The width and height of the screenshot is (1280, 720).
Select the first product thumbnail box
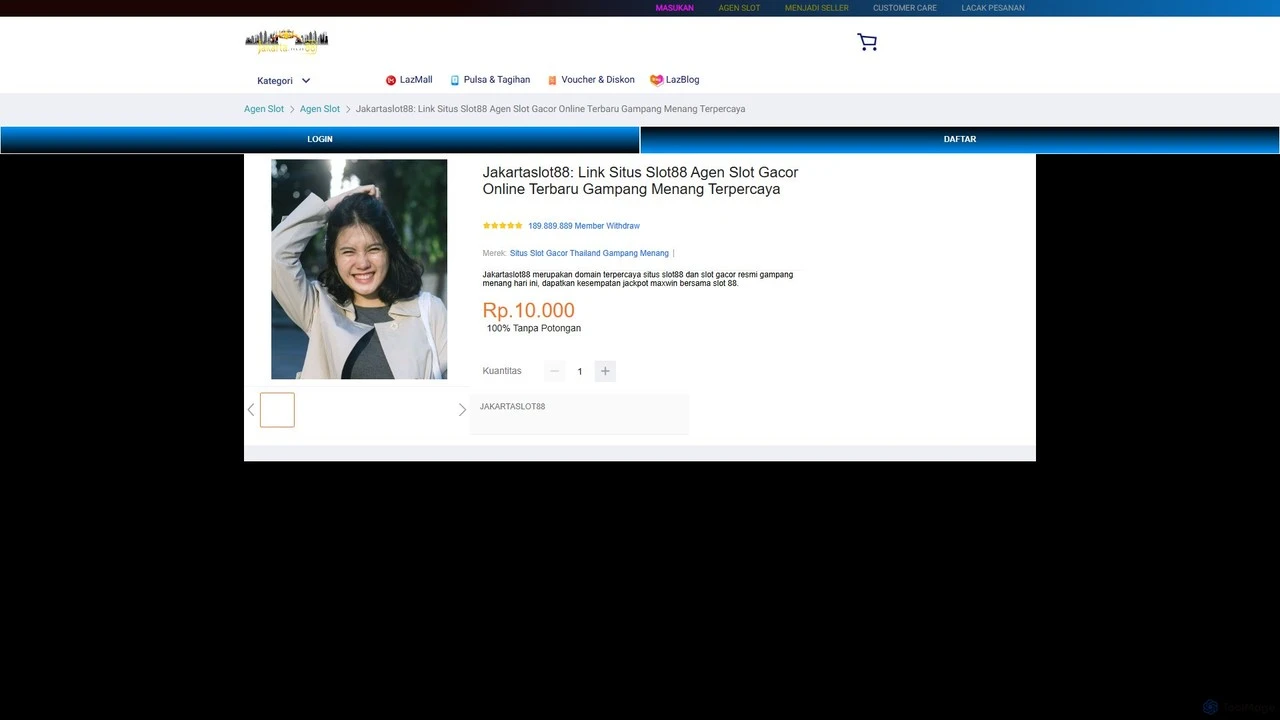[277, 410]
